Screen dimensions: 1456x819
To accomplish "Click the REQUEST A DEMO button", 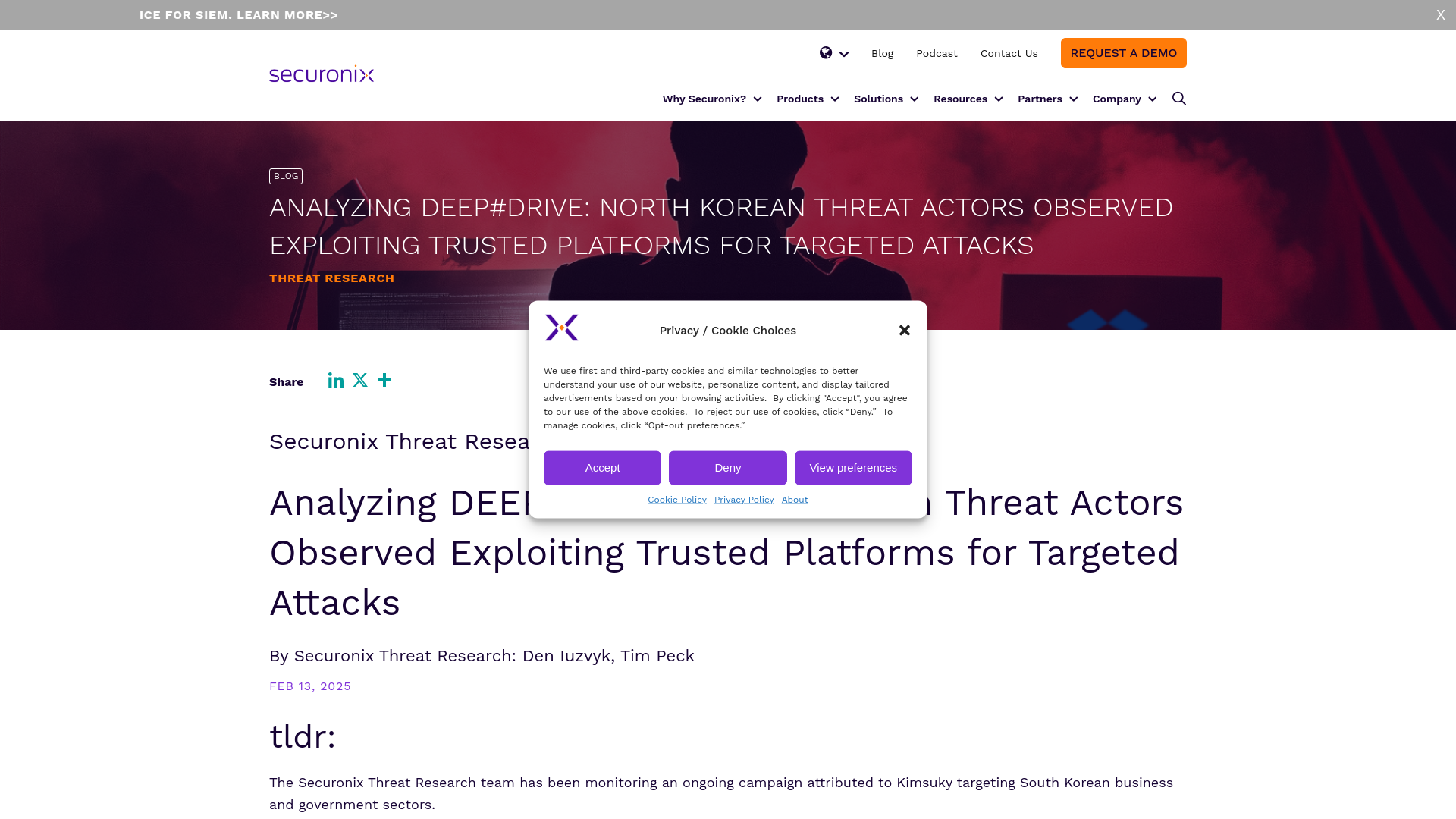I will click(x=1123, y=52).
